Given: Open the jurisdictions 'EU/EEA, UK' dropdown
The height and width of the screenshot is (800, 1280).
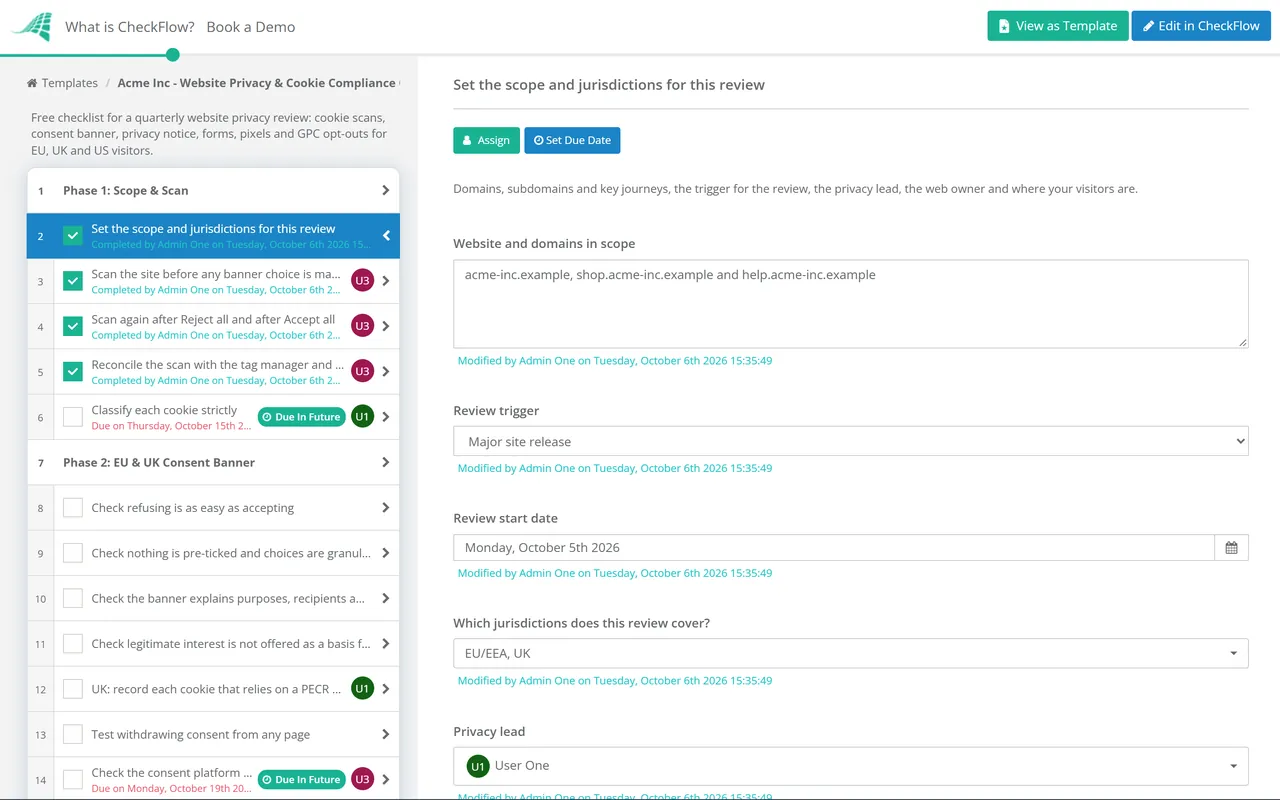Looking at the screenshot, I should click(851, 653).
